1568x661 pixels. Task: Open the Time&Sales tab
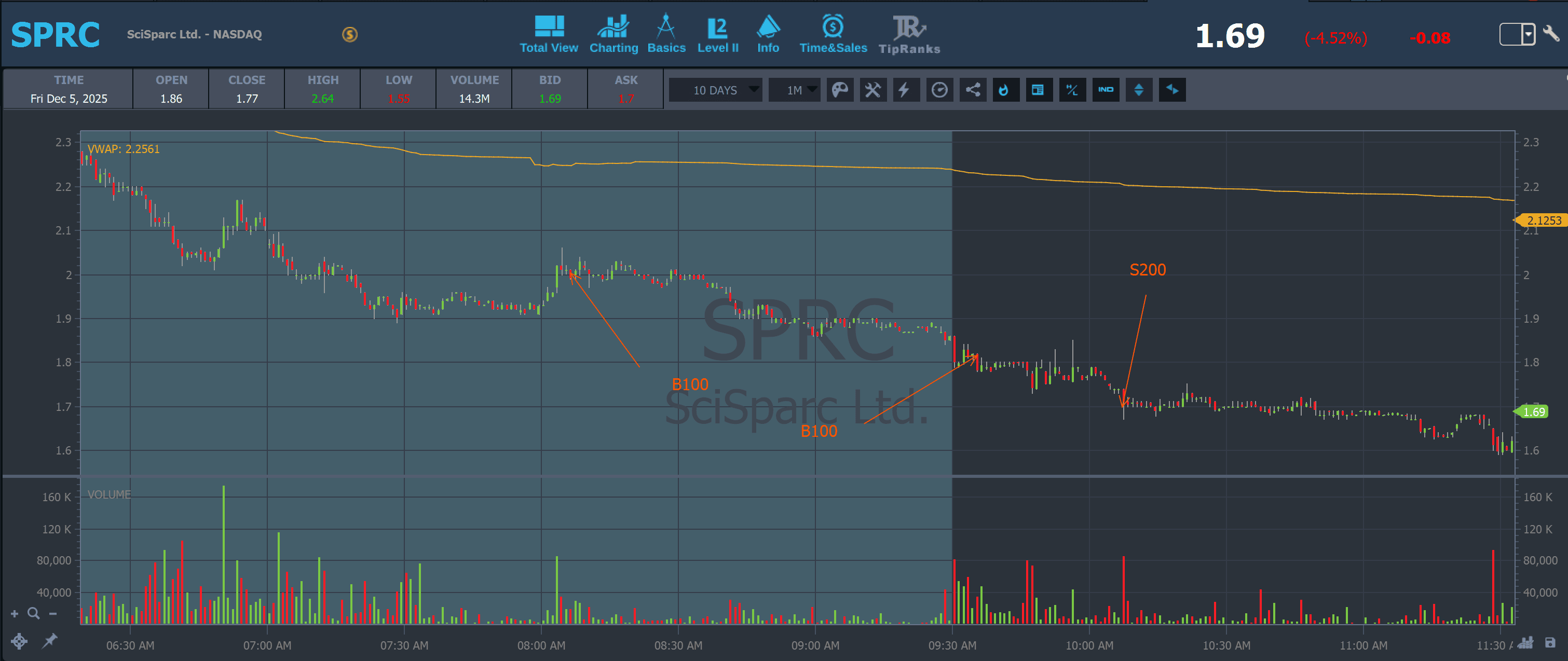point(833,35)
